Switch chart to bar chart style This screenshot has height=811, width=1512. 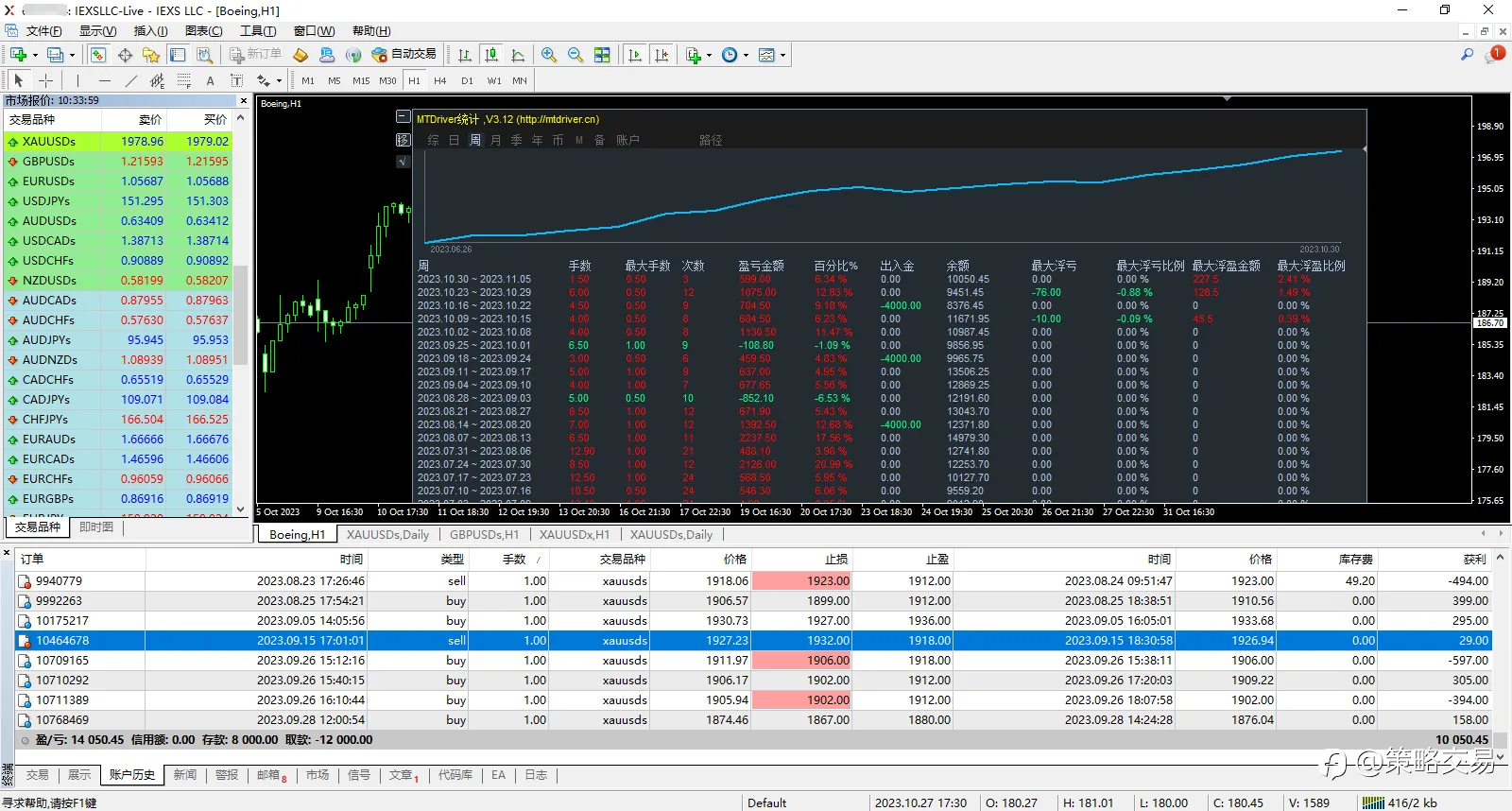coord(464,55)
